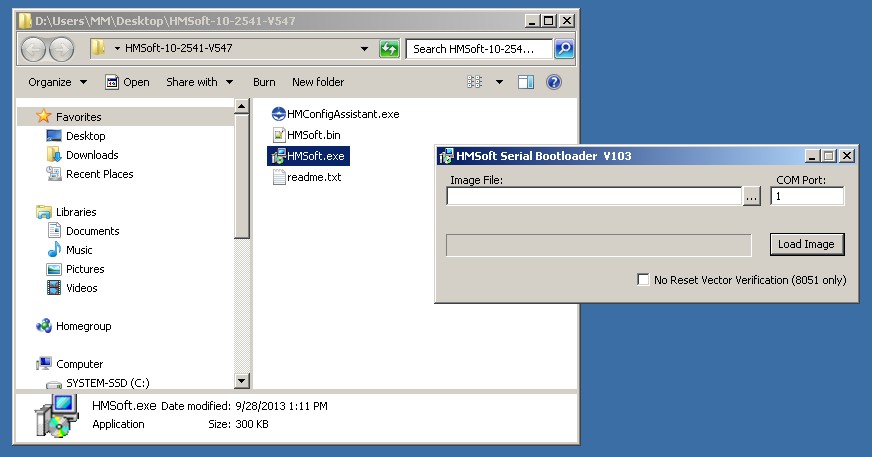This screenshot has height=457, width=872.
Task: Toggle the preview pane icon
Action: coord(526,82)
